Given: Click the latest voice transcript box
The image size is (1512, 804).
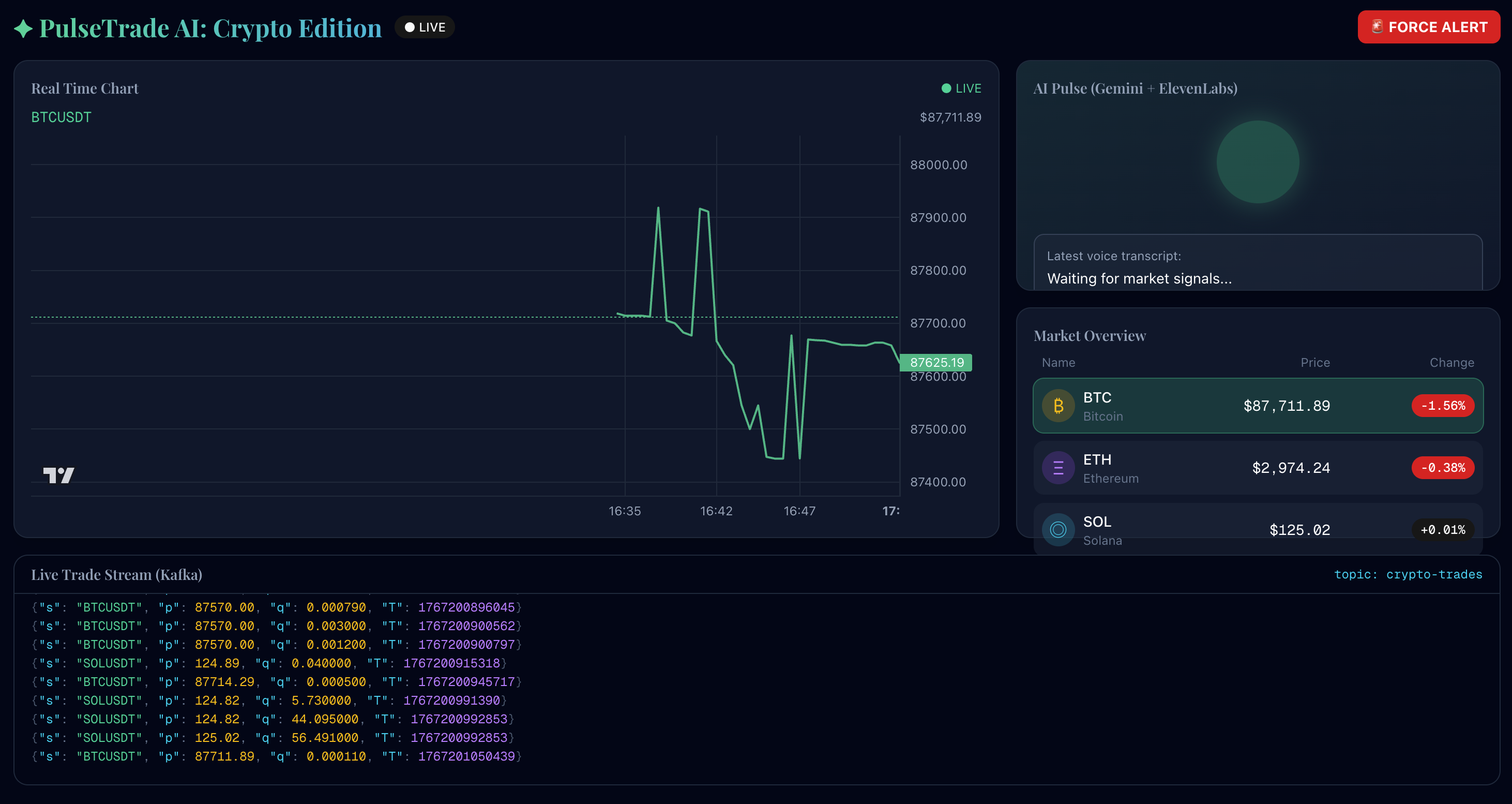Looking at the screenshot, I should click(1257, 262).
